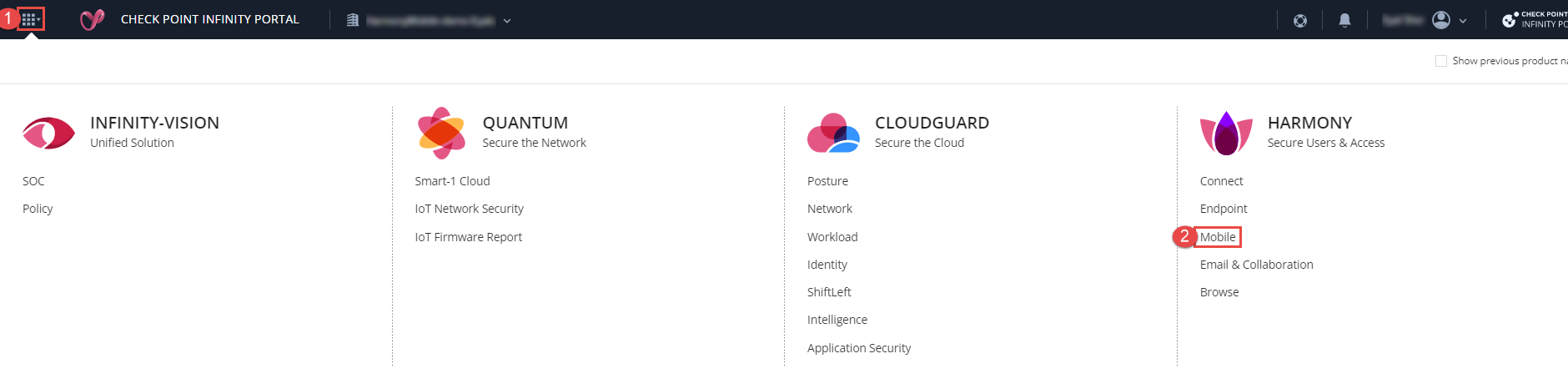Open CloudGuard Network

click(x=830, y=209)
